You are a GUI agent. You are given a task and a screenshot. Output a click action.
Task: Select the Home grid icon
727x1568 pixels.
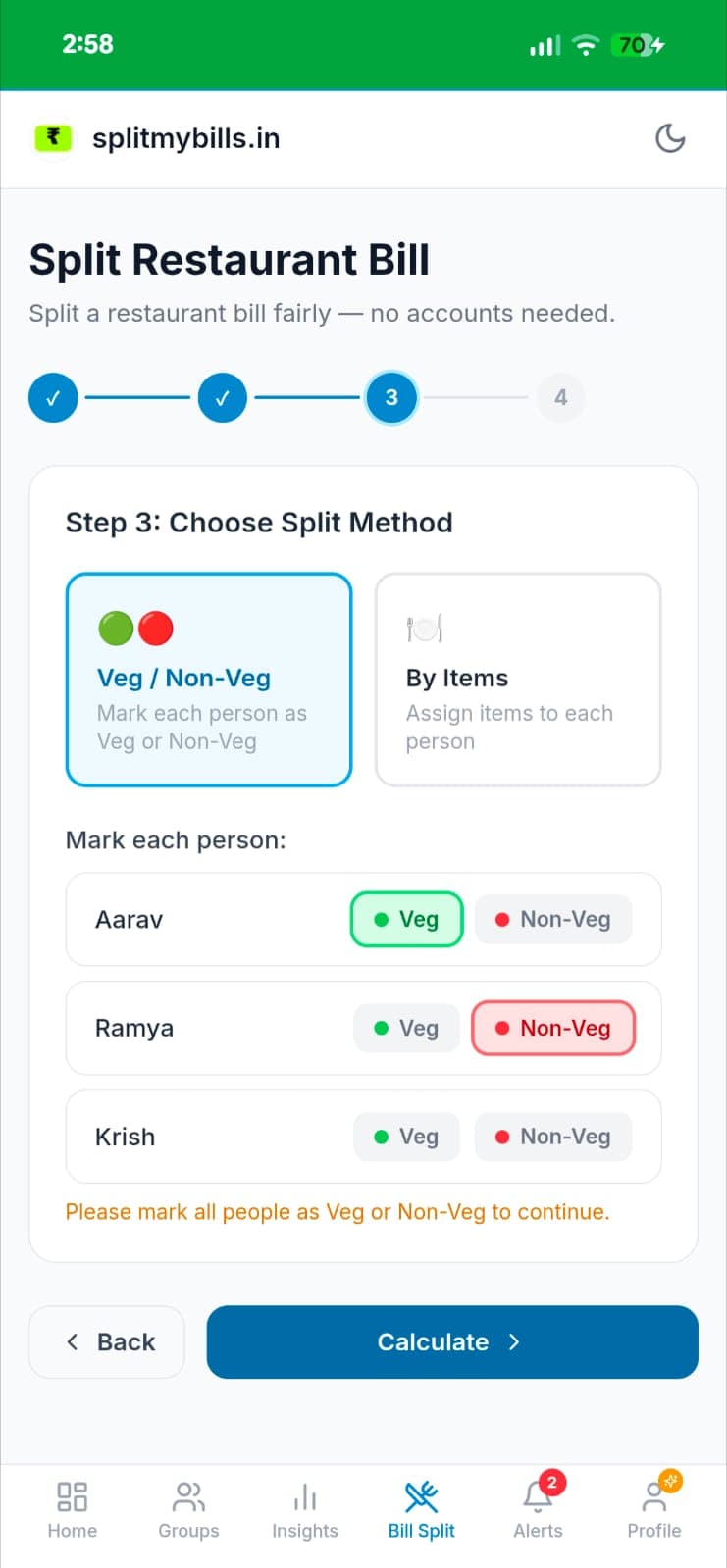click(x=72, y=1498)
